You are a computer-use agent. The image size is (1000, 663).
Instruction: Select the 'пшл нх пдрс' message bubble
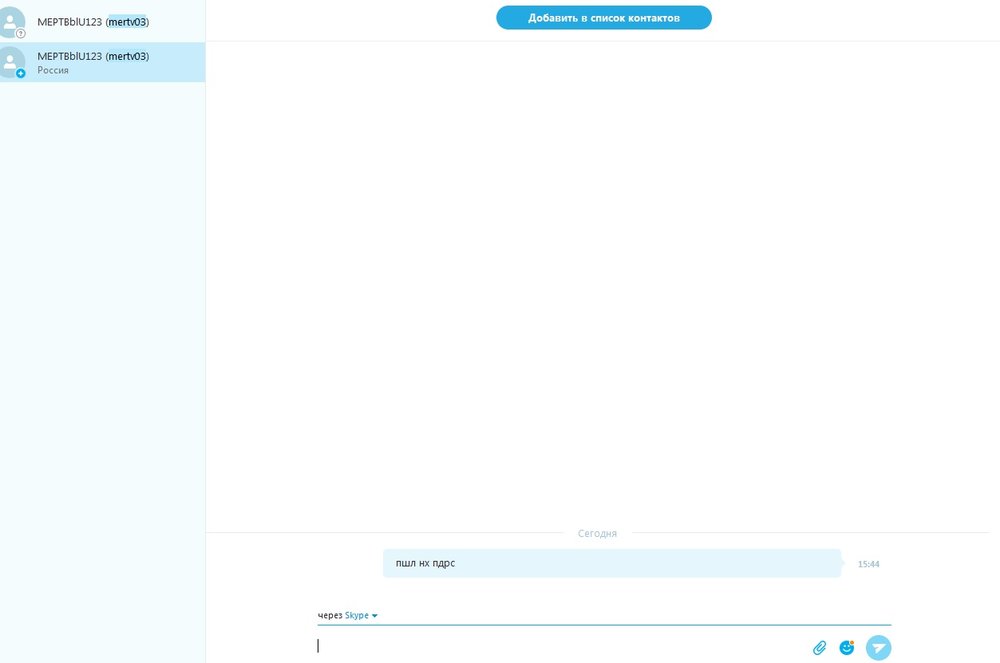pos(611,563)
